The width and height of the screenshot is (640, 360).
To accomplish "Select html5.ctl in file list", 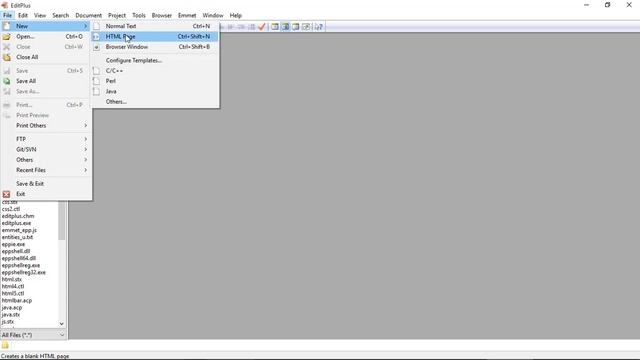I will (x=13, y=293).
